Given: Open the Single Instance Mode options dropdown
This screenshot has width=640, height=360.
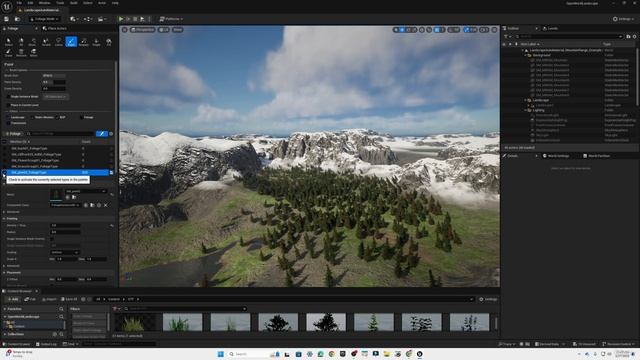Looking at the screenshot, I should [55, 97].
